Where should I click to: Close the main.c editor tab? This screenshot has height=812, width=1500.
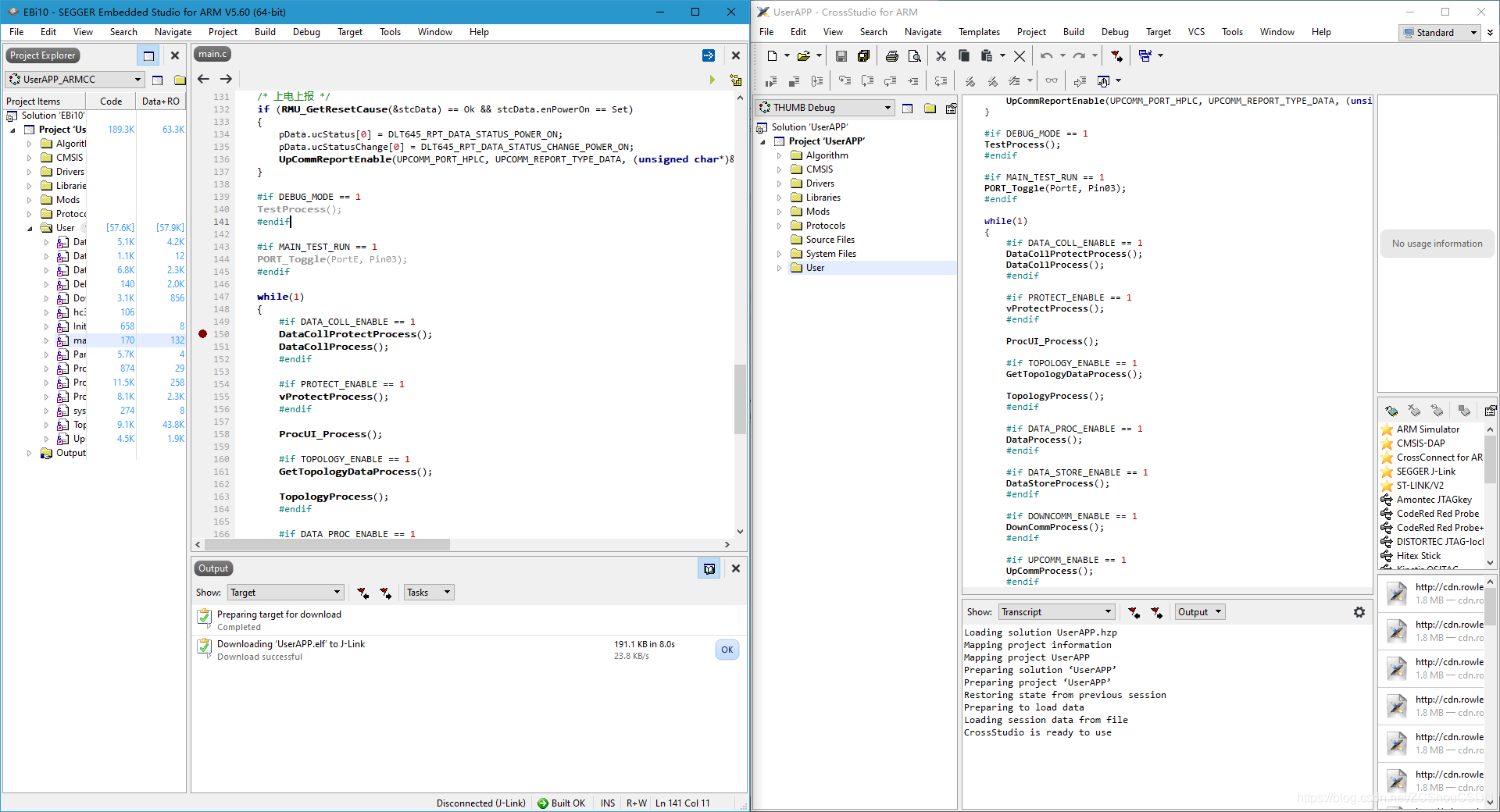coord(736,55)
